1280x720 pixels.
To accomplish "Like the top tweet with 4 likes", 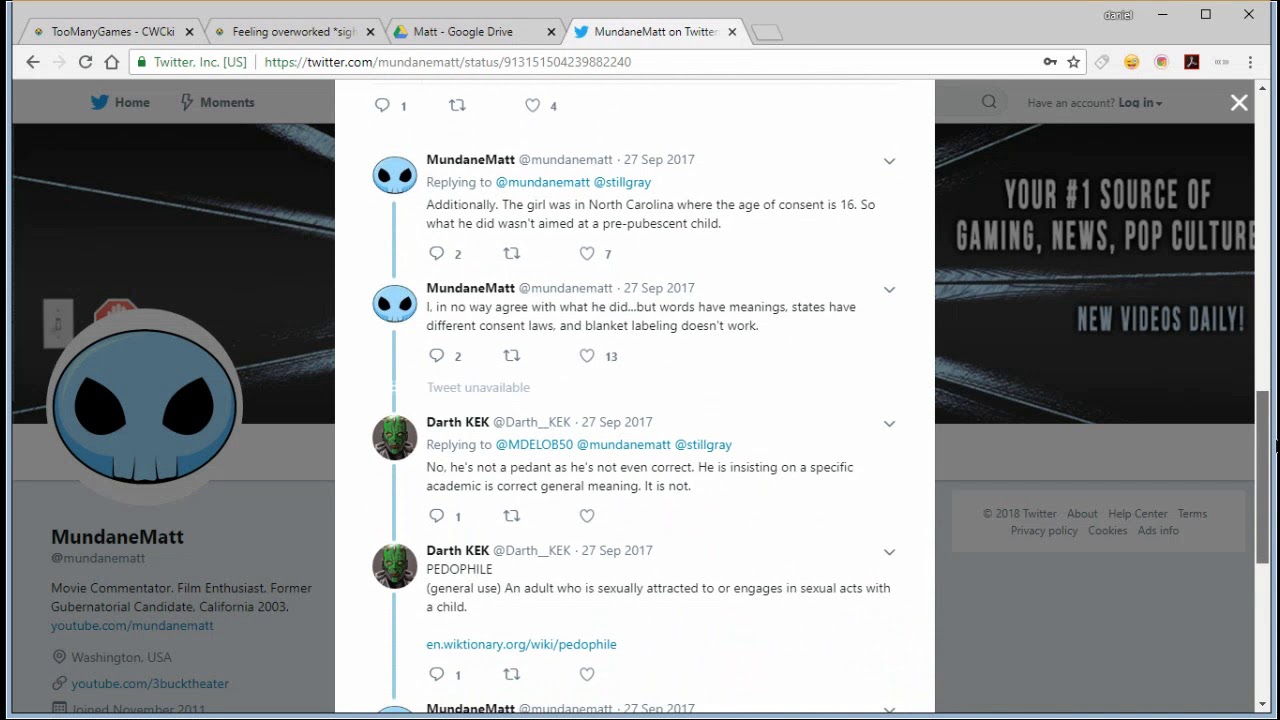I will click(x=533, y=105).
